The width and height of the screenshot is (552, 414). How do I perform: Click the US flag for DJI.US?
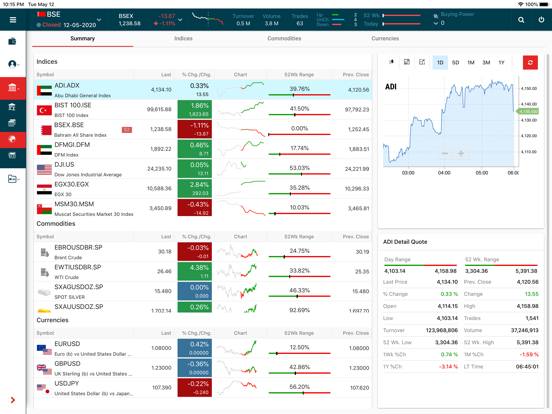pyautogui.click(x=44, y=170)
